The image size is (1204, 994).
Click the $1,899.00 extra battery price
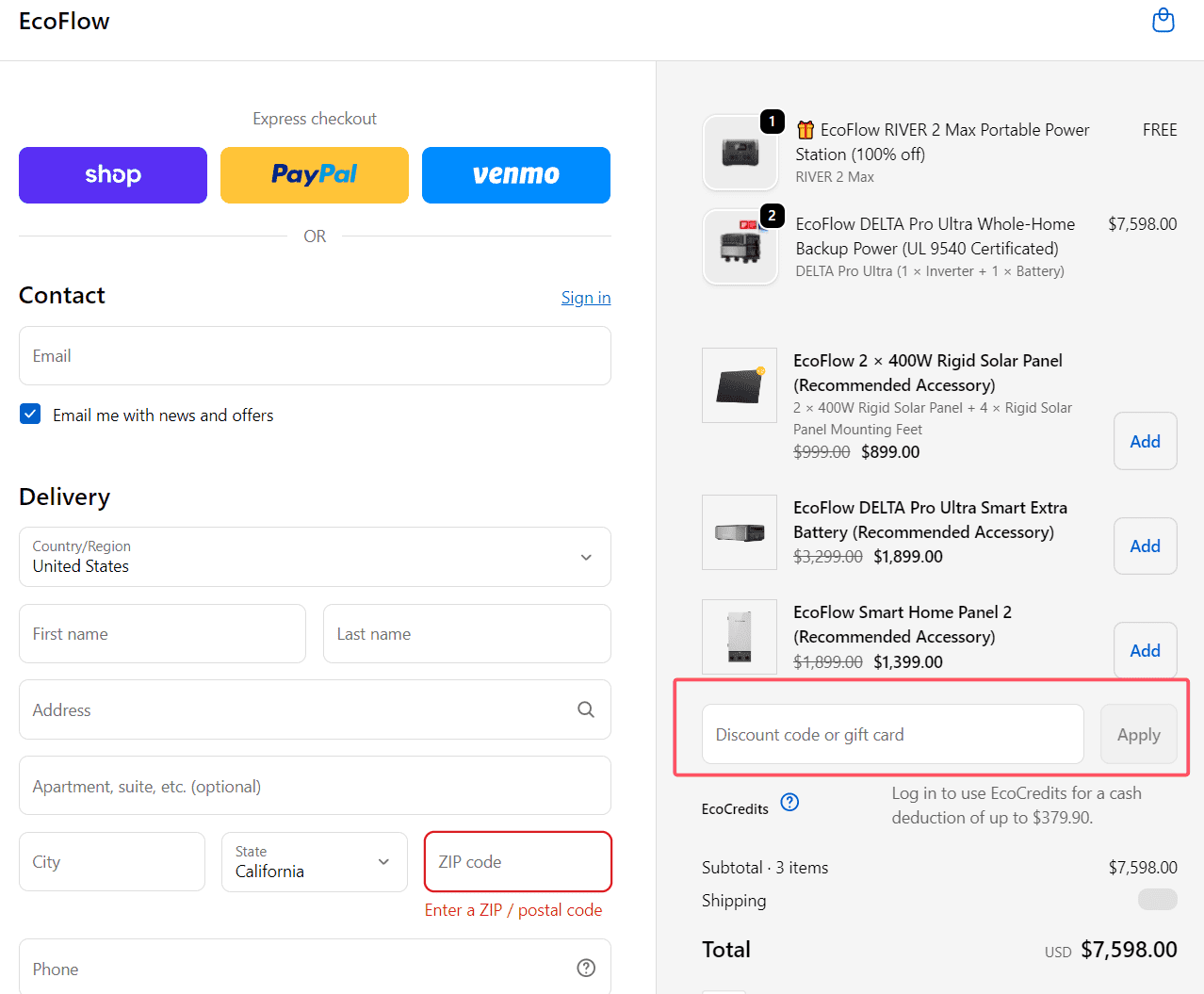point(908,557)
